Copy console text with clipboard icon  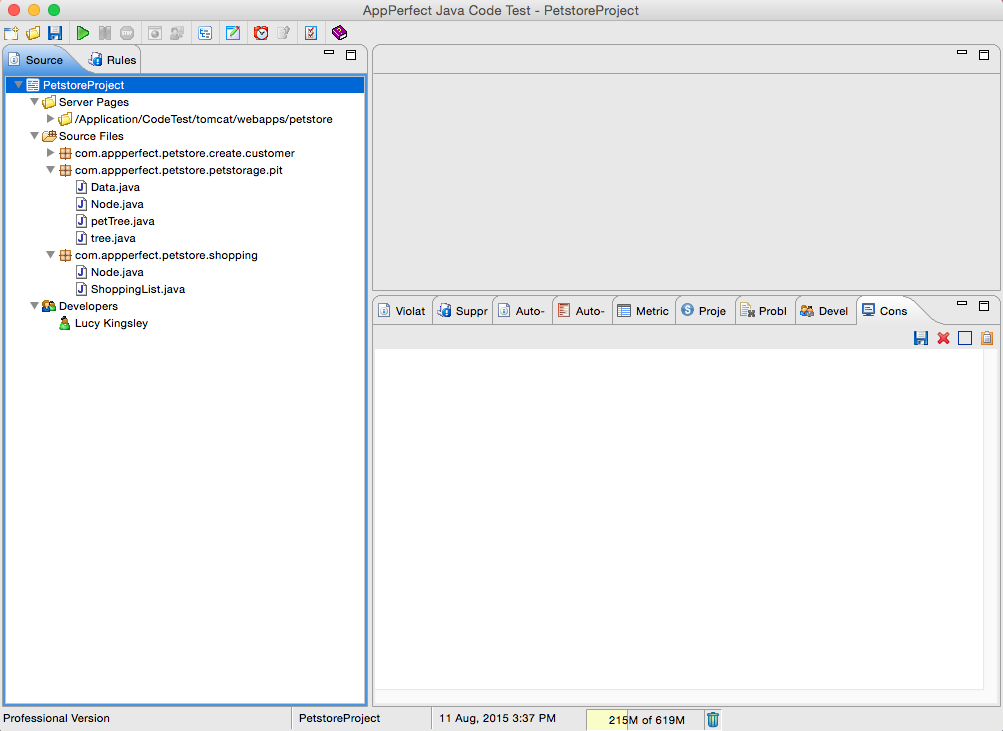(986, 338)
